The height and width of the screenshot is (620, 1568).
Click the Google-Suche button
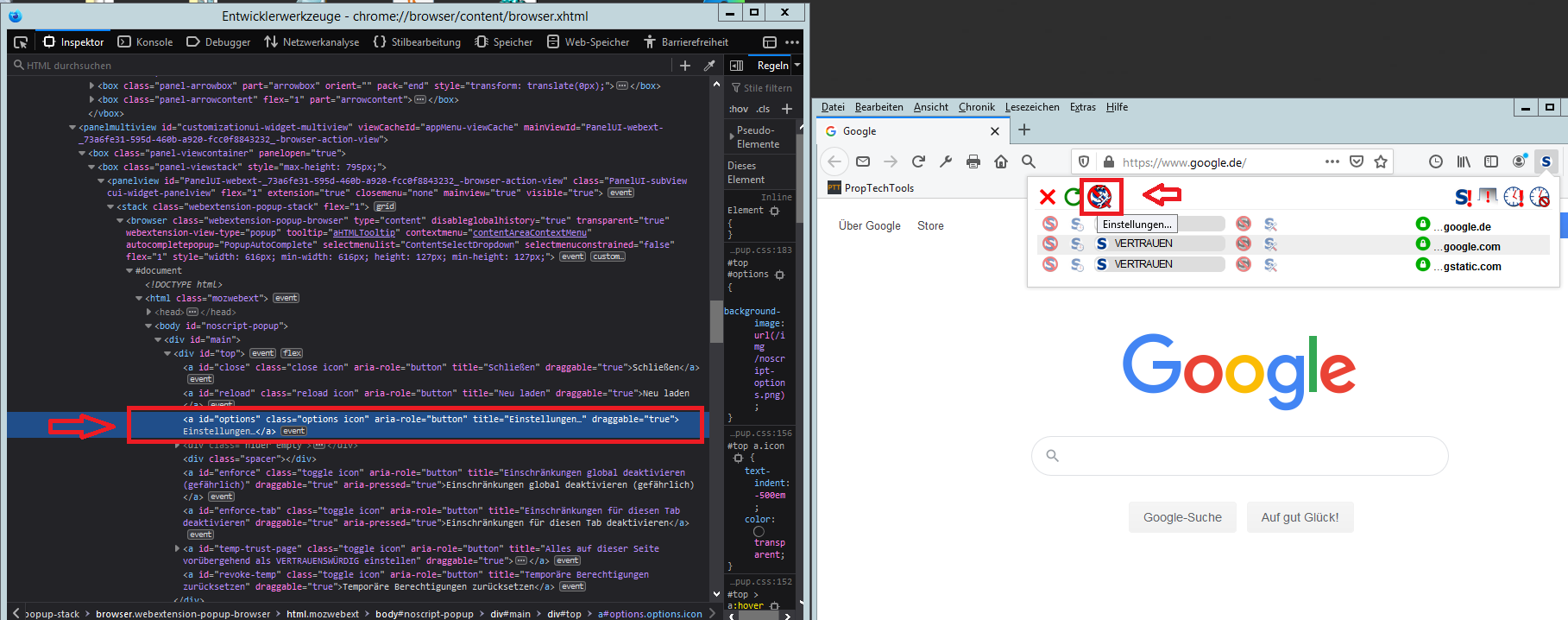click(x=1182, y=517)
